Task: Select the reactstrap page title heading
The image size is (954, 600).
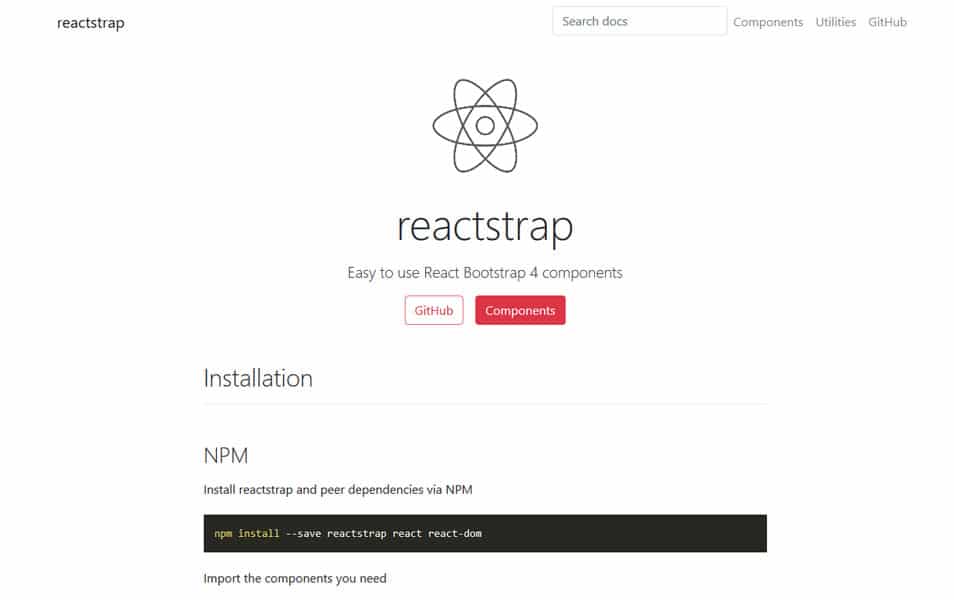Action: (x=487, y=228)
